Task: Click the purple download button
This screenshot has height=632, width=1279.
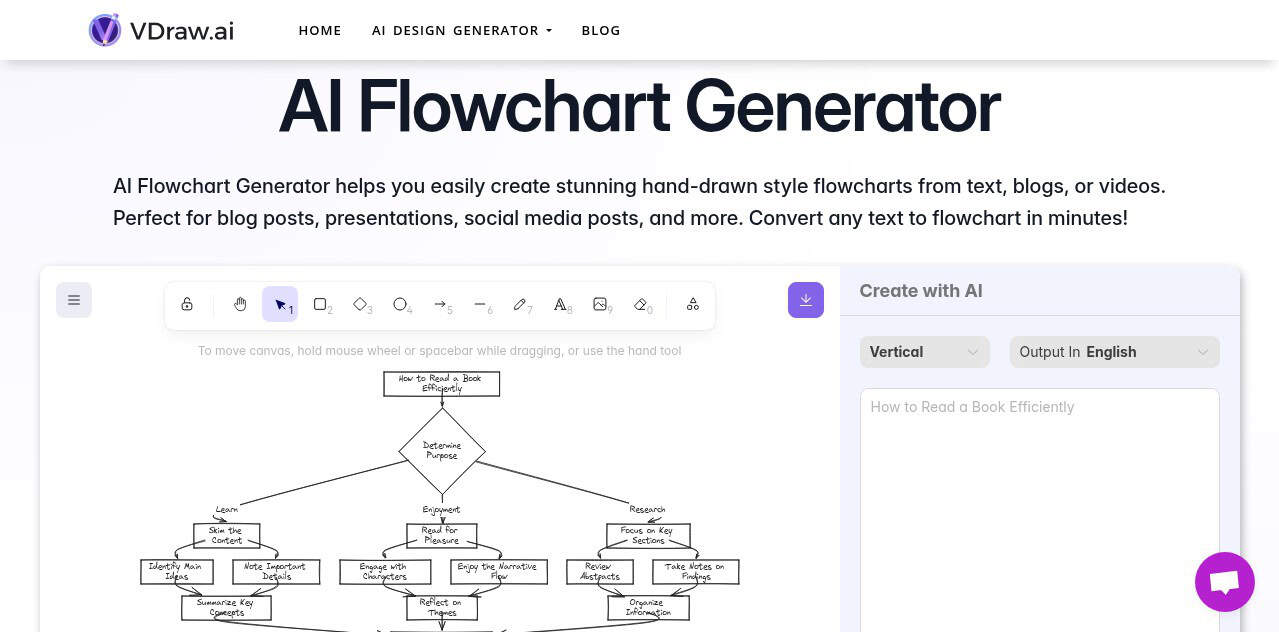Action: click(x=806, y=300)
